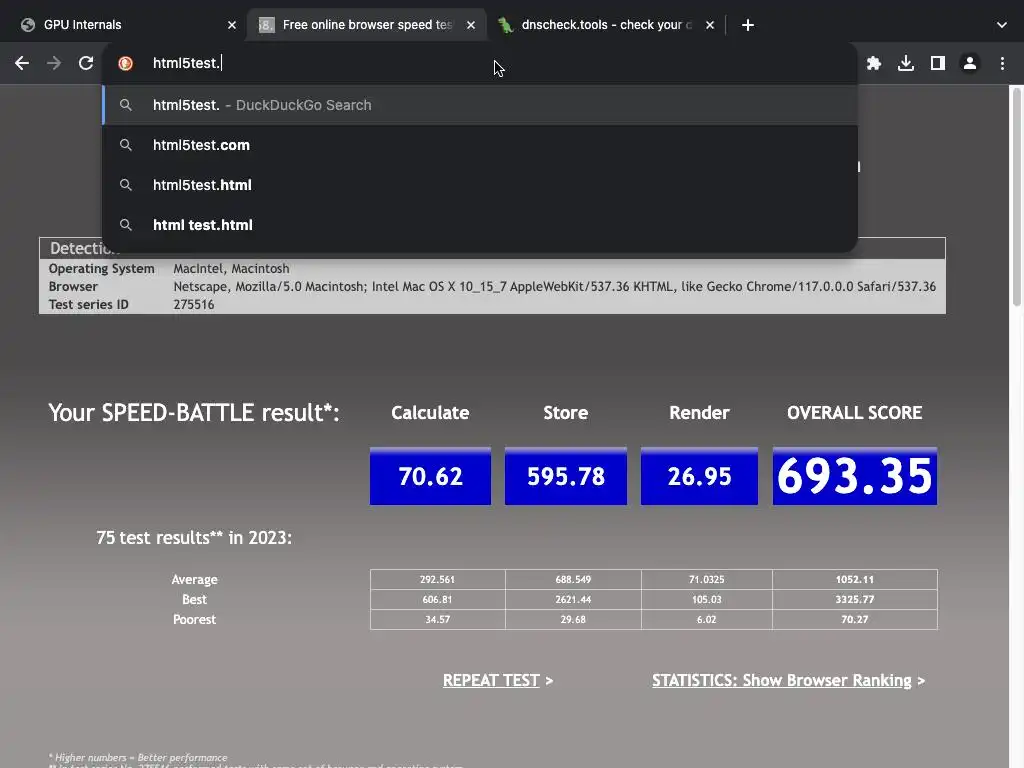Screen dimensions: 1024x768
Task: Click the OVERALL SCORE column heading
Action: [x=855, y=413]
